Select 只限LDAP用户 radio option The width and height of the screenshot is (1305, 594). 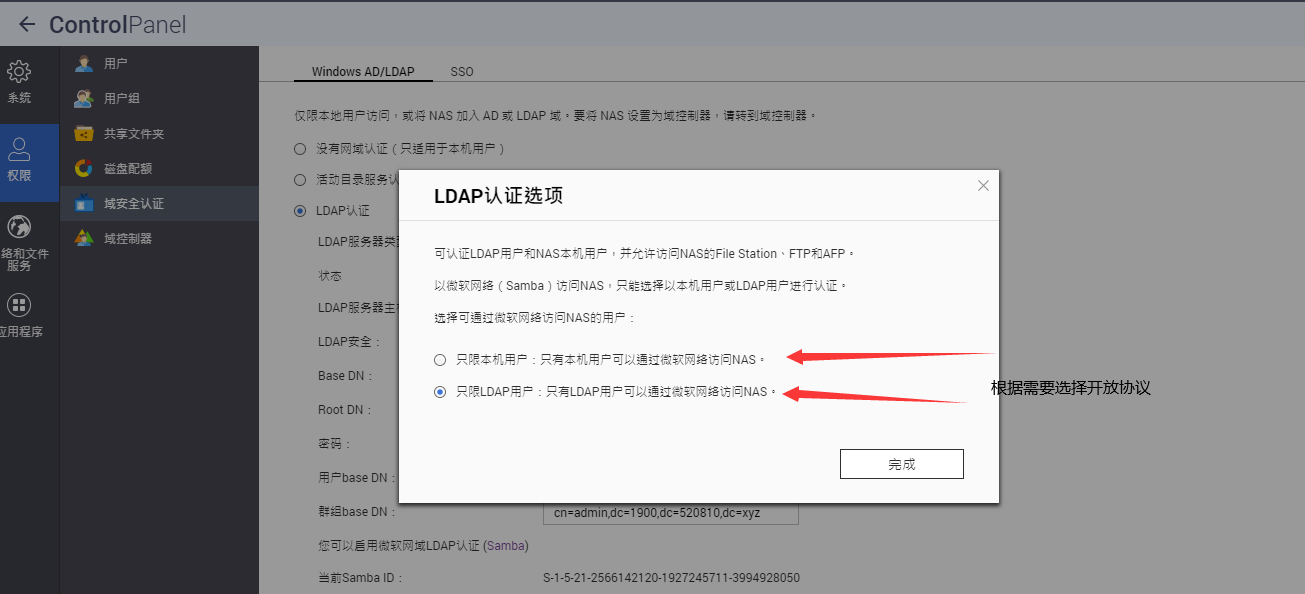440,393
